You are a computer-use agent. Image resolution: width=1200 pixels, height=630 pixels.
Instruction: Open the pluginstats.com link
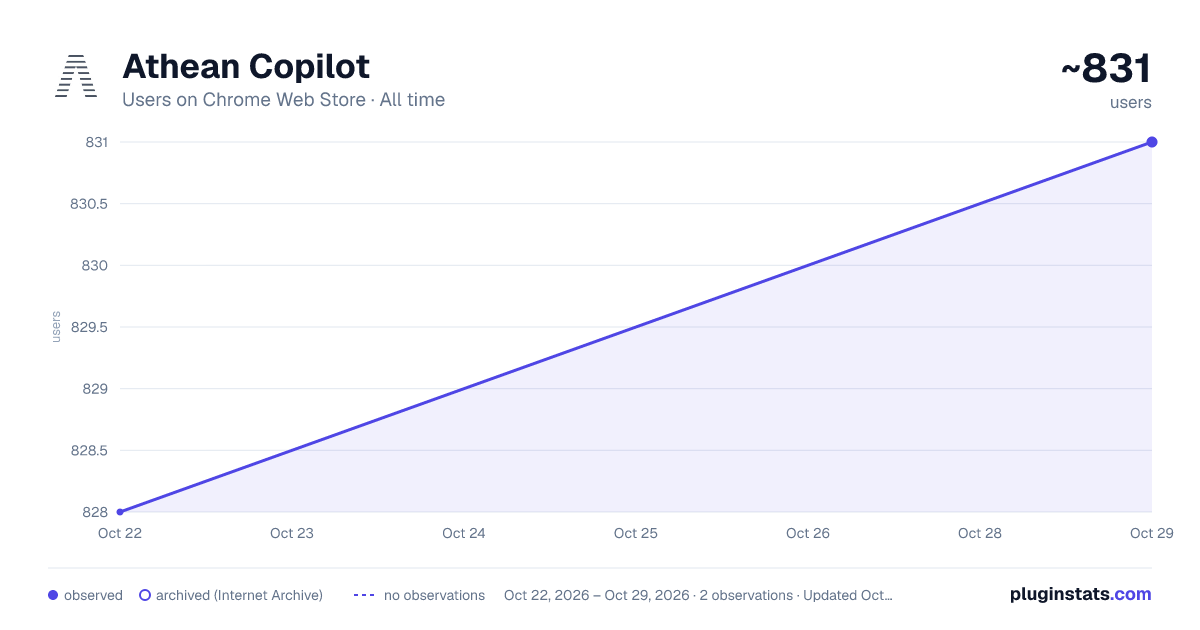tap(1081, 594)
